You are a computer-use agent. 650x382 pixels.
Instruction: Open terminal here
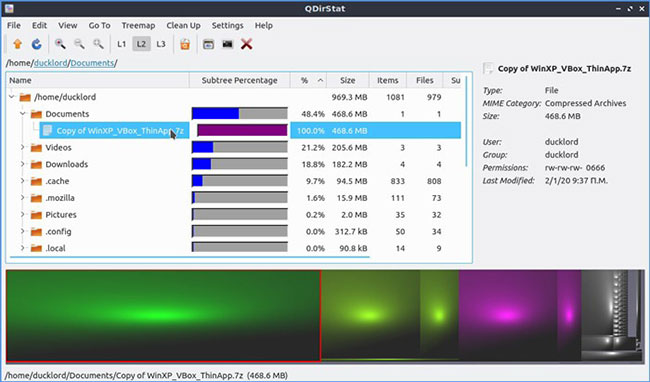tap(227, 44)
